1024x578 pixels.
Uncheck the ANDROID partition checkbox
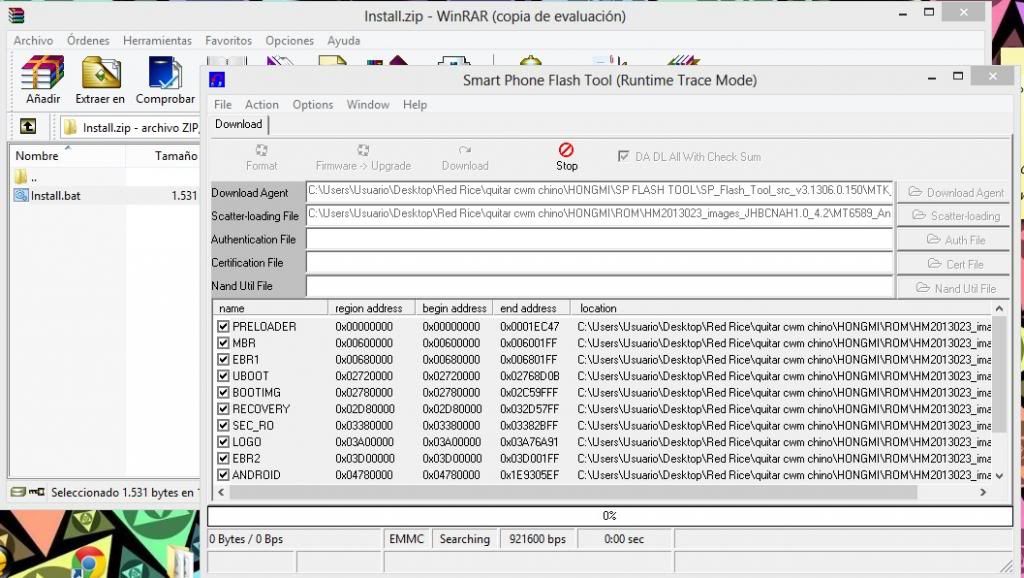coord(223,475)
